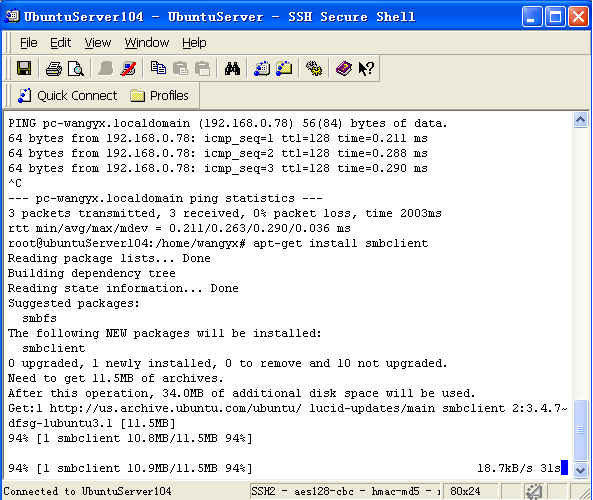Click the 'Reading package lists... Done' line
Screen dimensions: 593x500
click(109, 258)
